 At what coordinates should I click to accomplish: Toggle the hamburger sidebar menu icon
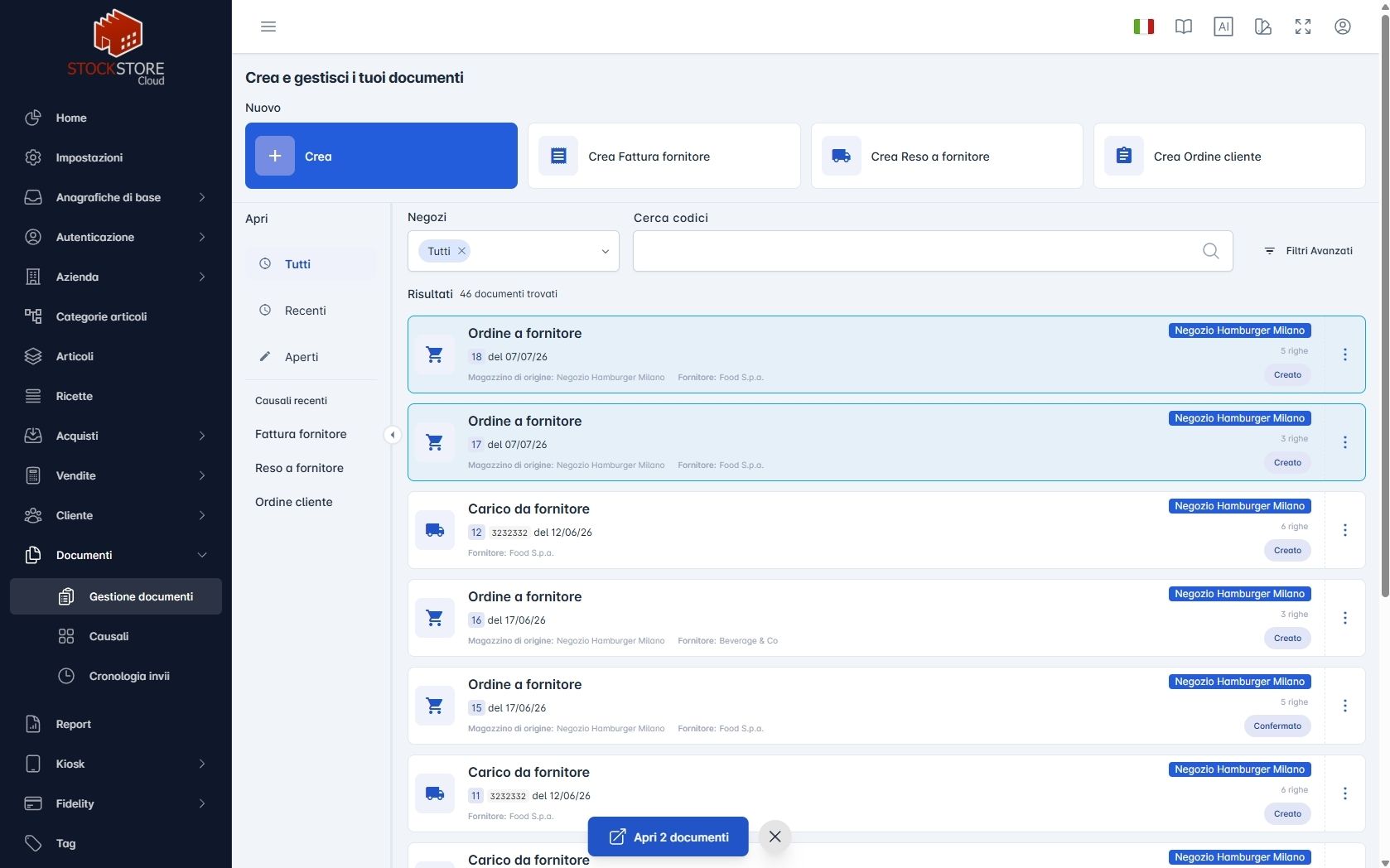268,27
